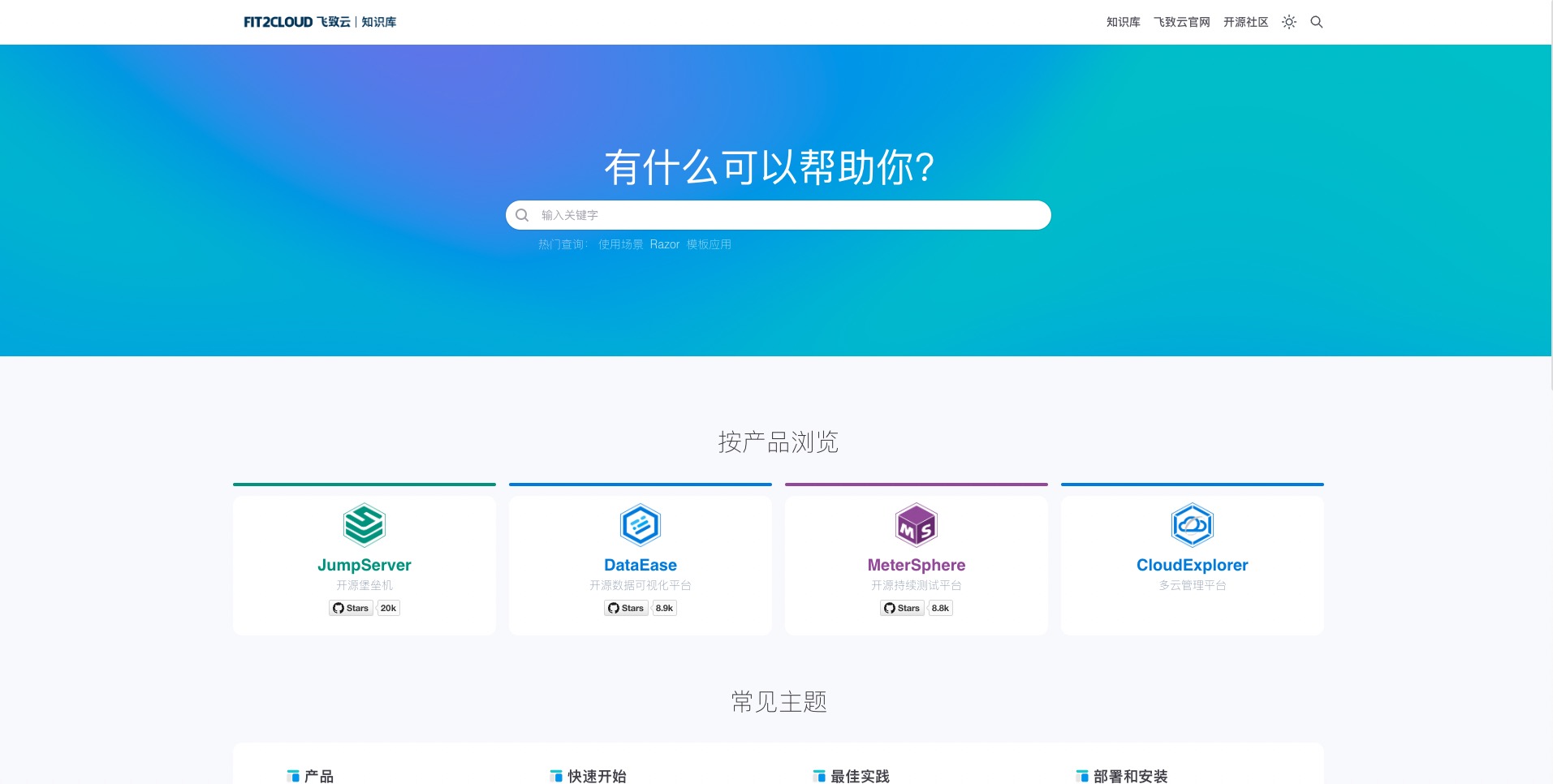The image size is (1553, 784).
Task: Click the DataEase logo icon
Action: [641, 525]
